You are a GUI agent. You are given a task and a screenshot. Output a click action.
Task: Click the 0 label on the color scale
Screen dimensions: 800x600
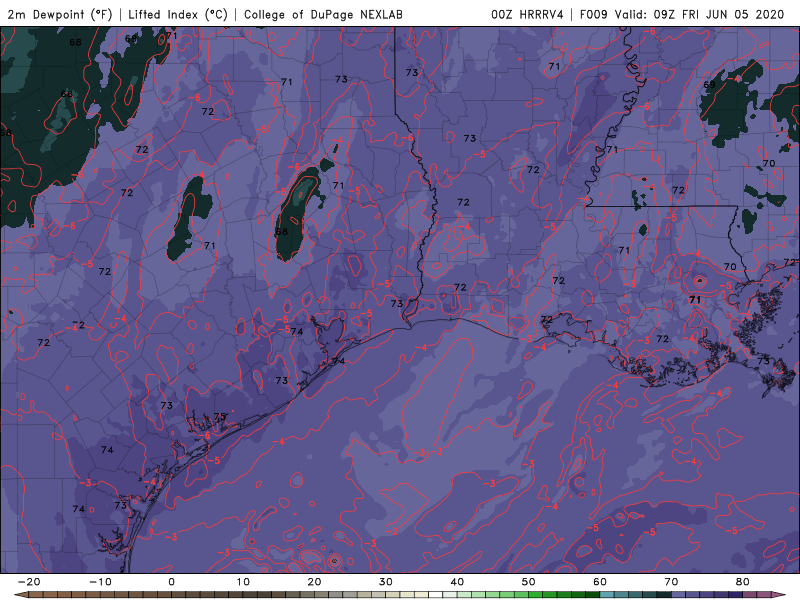[171, 582]
